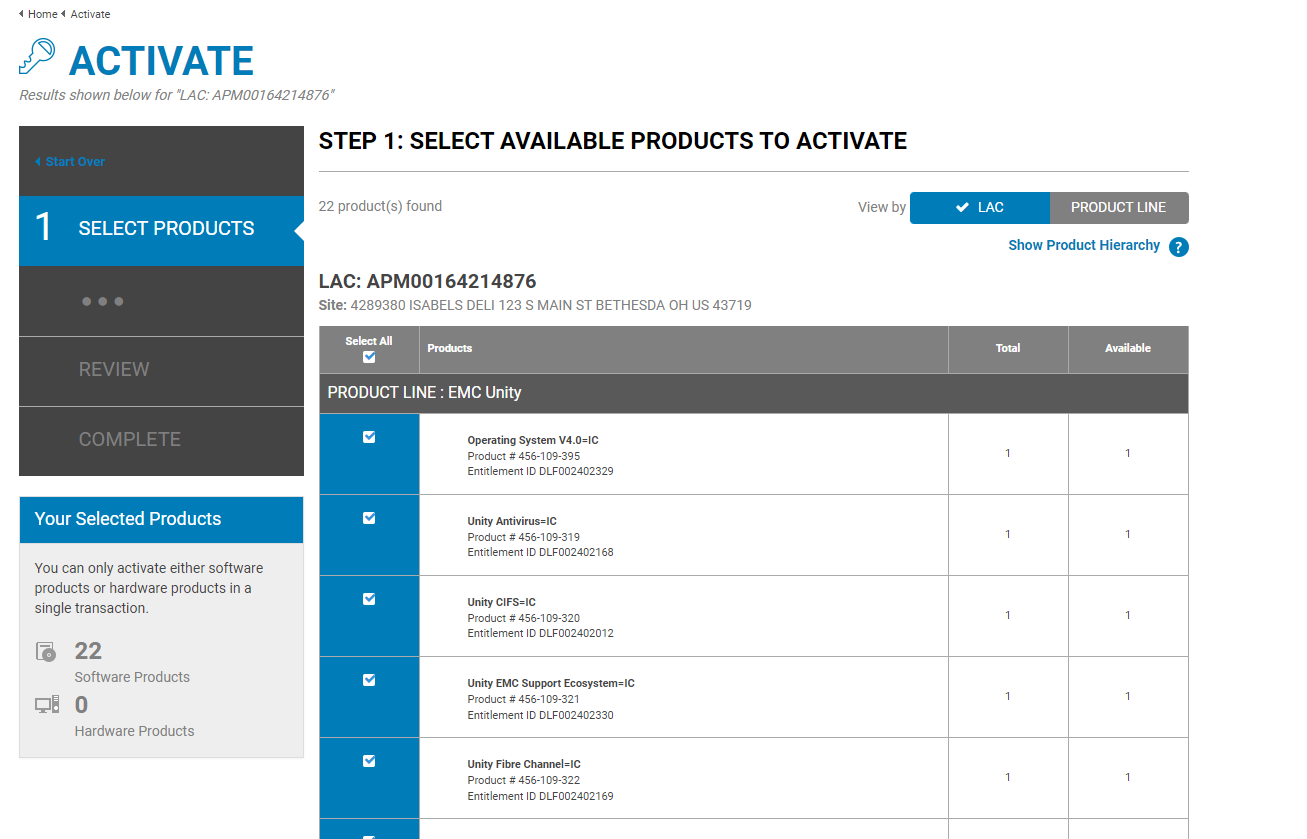Deselect the Operating System V4.0=IC product checkbox
Screen dimensions: 1307x839
tap(368, 436)
